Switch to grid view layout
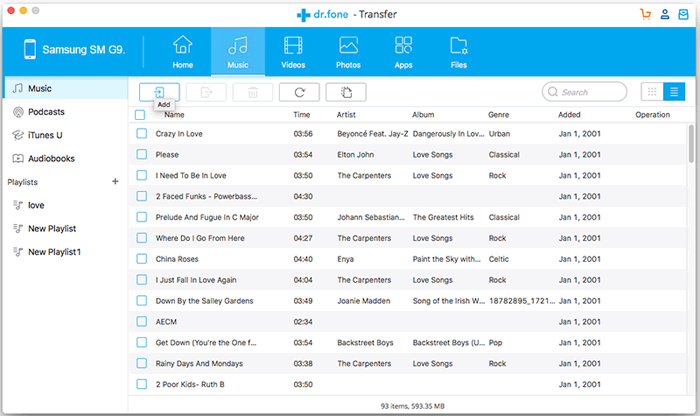This screenshot has height=416, width=700. point(652,92)
